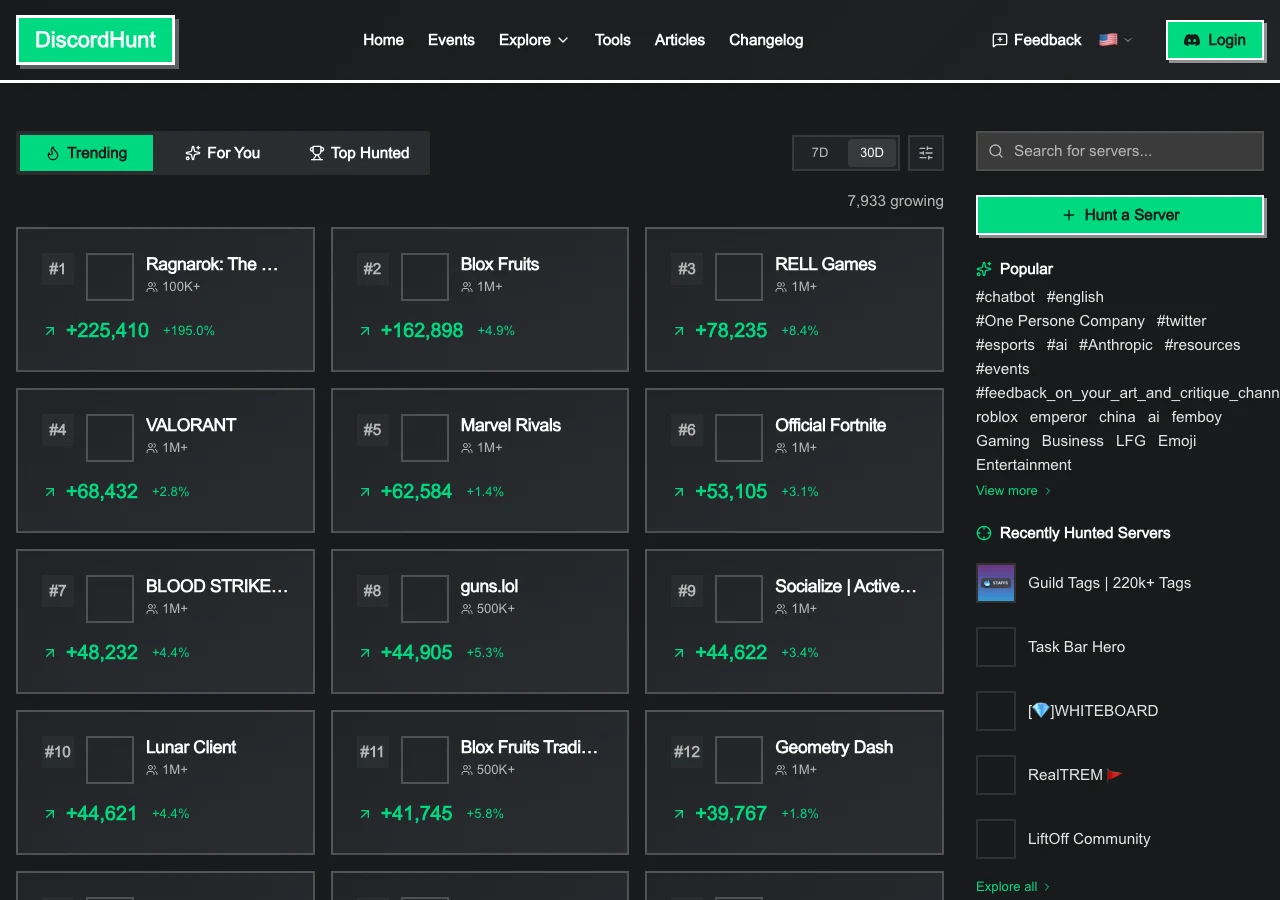
Task: Click VALORANT server avatar placeholder
Action: [x=110, y=438]
